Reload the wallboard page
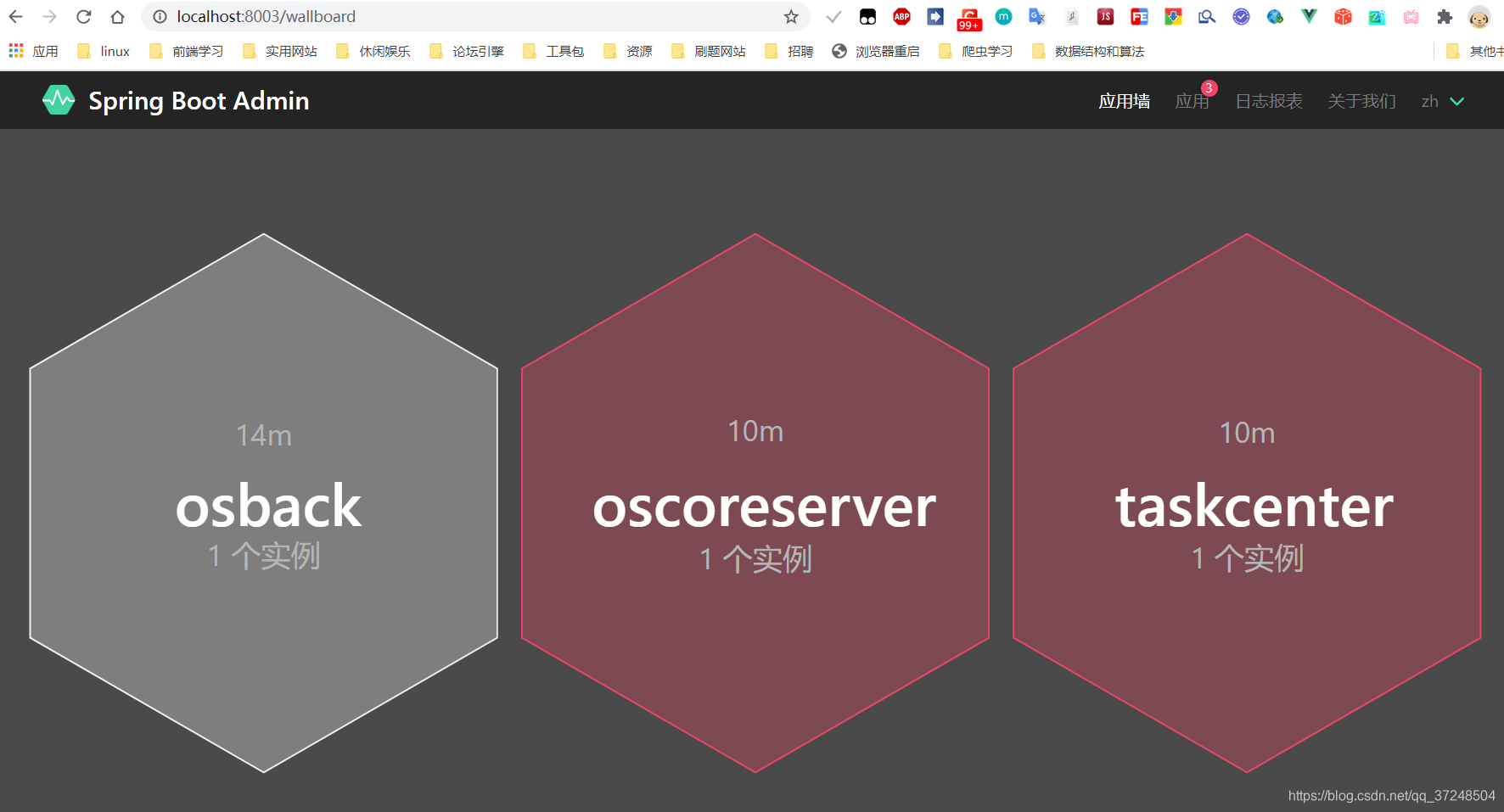The image size is (1504, 812). pos(84,16)
